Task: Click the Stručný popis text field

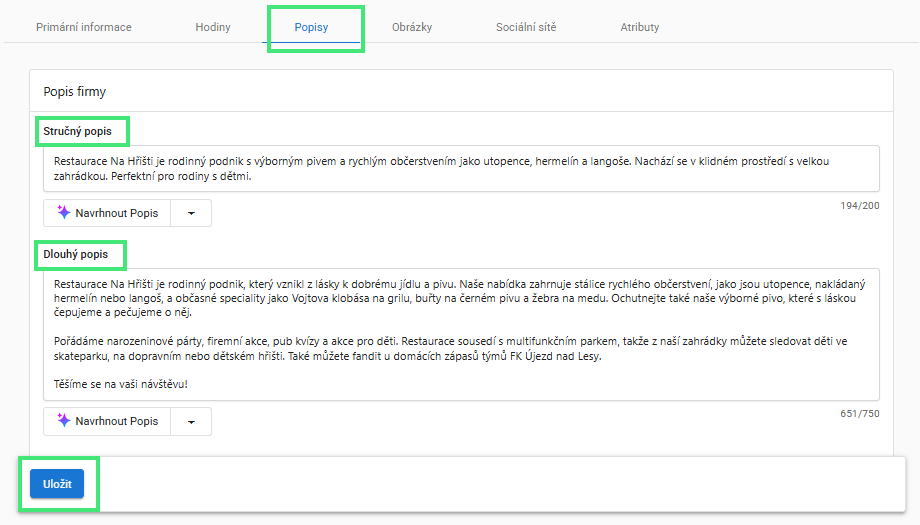Action: [461, 168]
